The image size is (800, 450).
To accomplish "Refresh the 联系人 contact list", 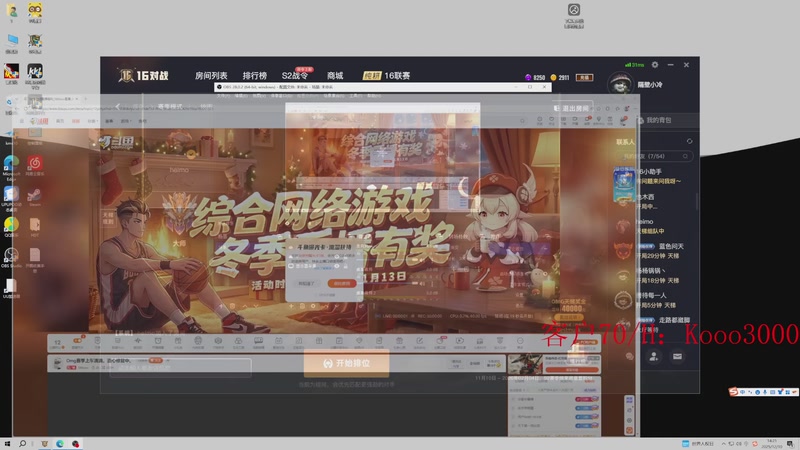I will coord(689,141).
